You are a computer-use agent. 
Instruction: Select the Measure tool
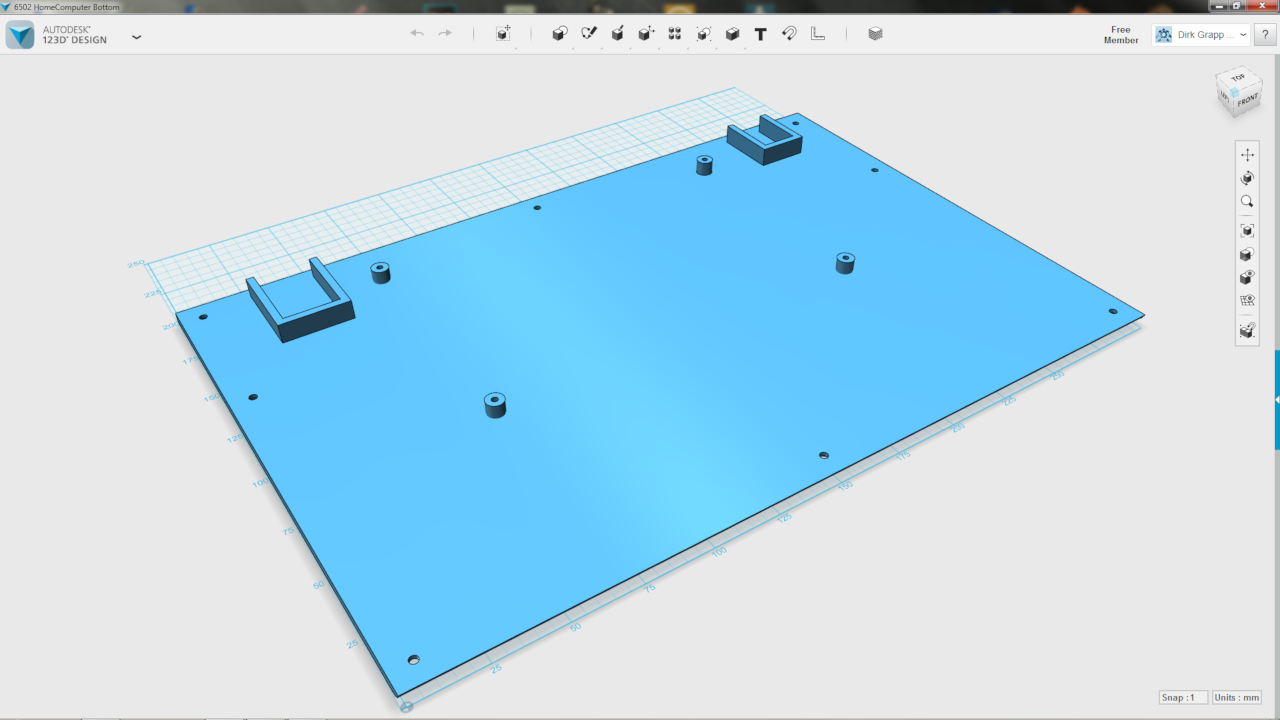(818, 34)
